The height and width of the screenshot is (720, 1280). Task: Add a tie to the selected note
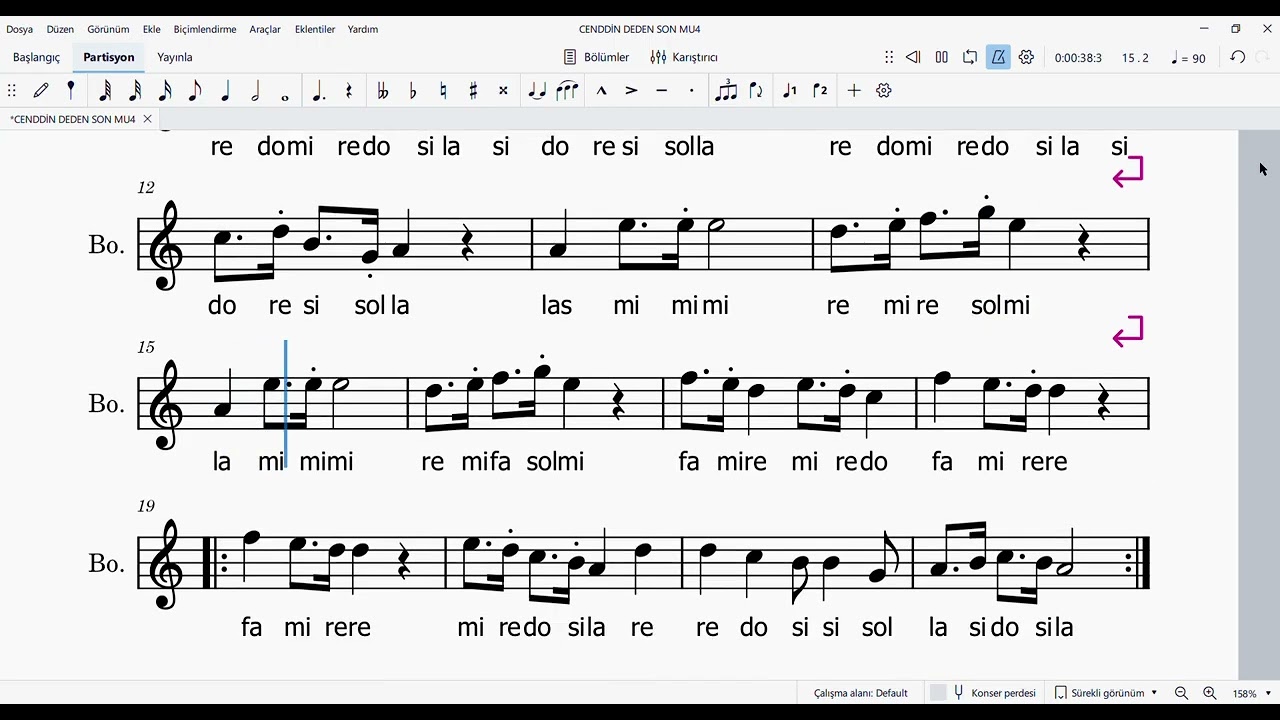point(537,90)
